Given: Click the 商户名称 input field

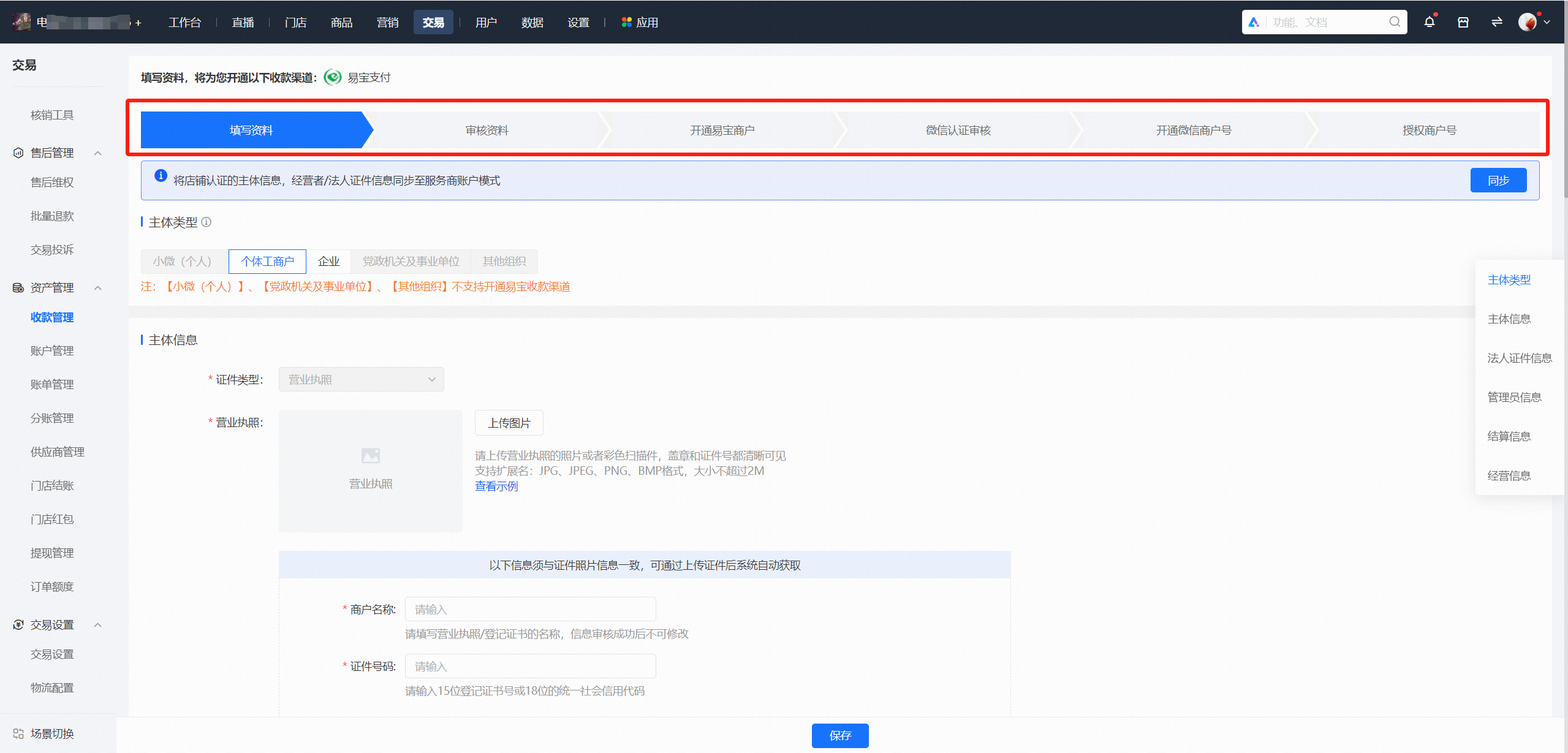Looking at the screenshot, I should click(x=530, y=609).
